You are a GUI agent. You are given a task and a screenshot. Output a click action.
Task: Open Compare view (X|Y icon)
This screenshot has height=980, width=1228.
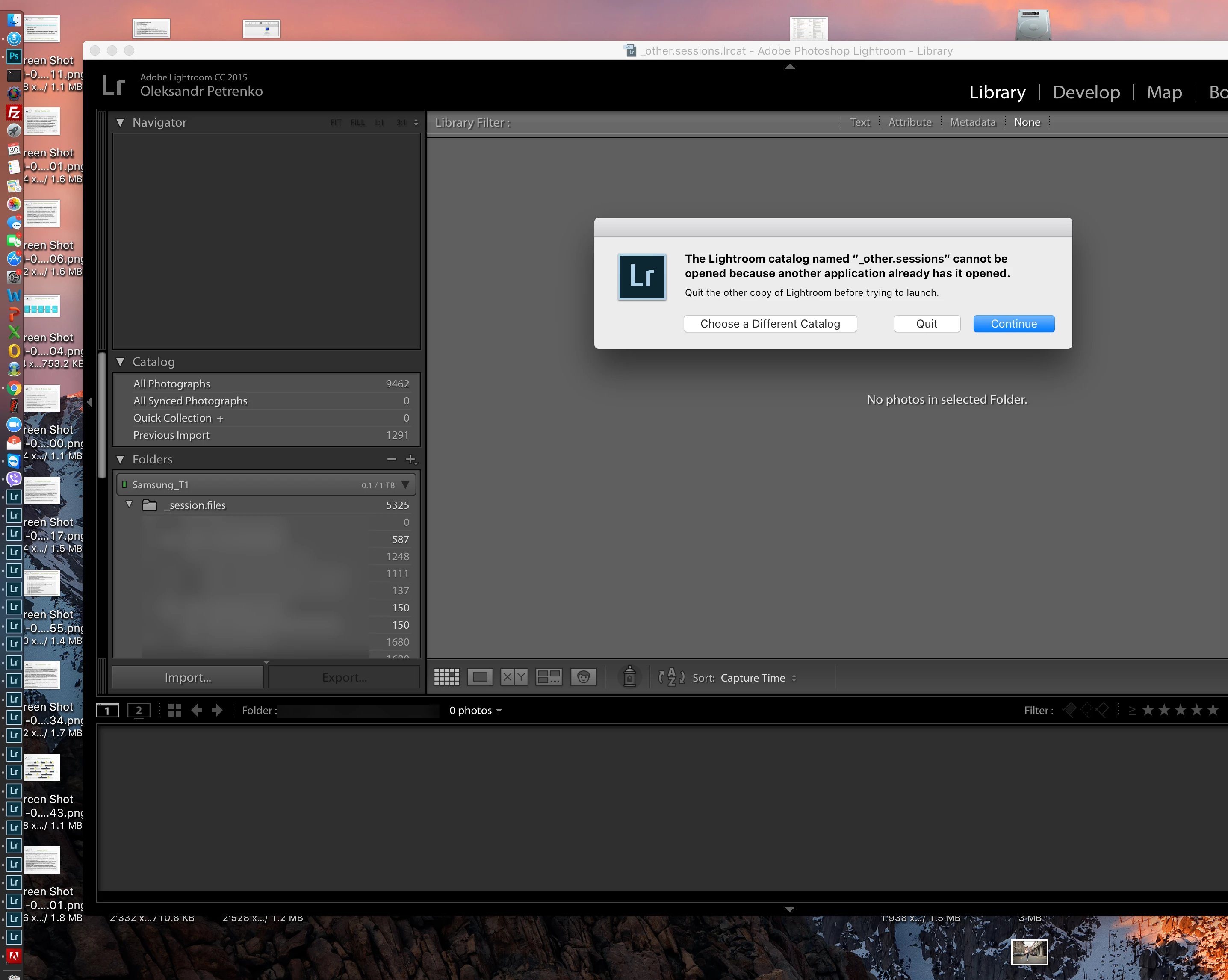tap(514, 677)
